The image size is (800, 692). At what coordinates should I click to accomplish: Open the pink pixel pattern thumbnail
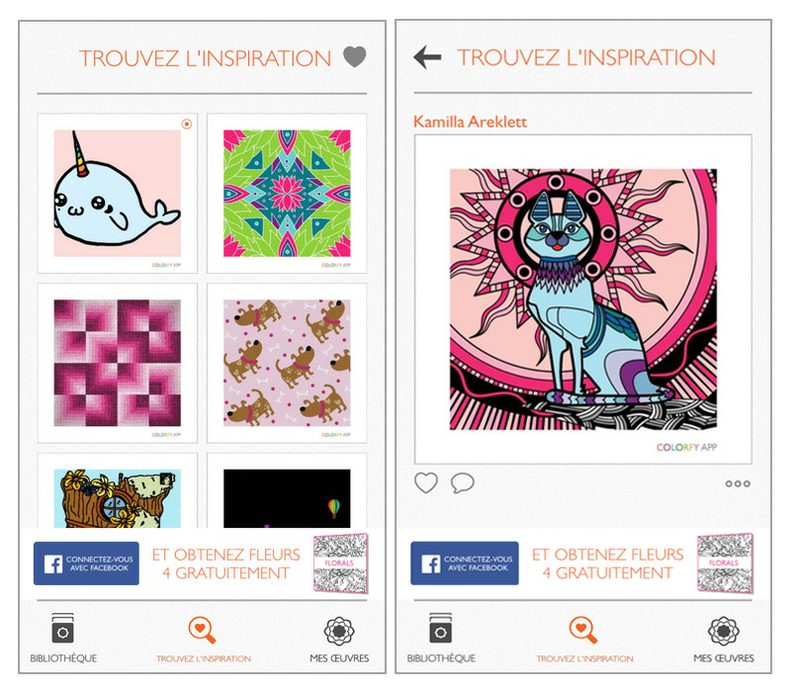click(x=117, y=363)
